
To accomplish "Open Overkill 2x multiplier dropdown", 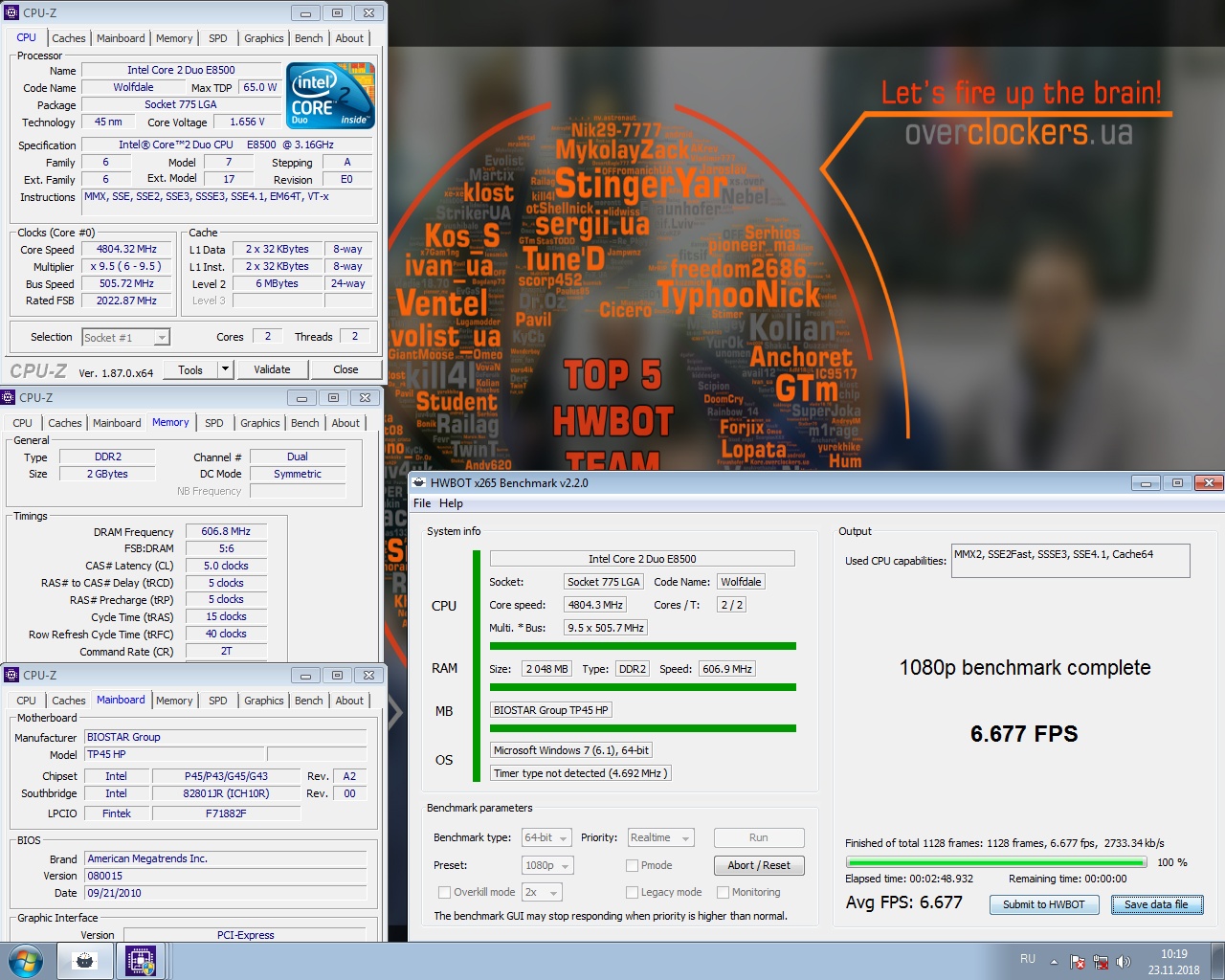I will (542, 892).
